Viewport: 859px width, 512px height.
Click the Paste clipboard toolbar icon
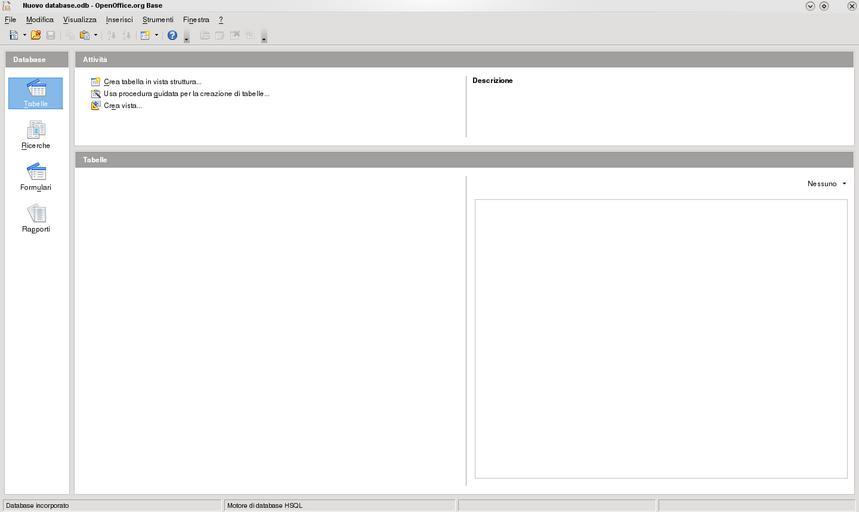click(x=85, y=35)
